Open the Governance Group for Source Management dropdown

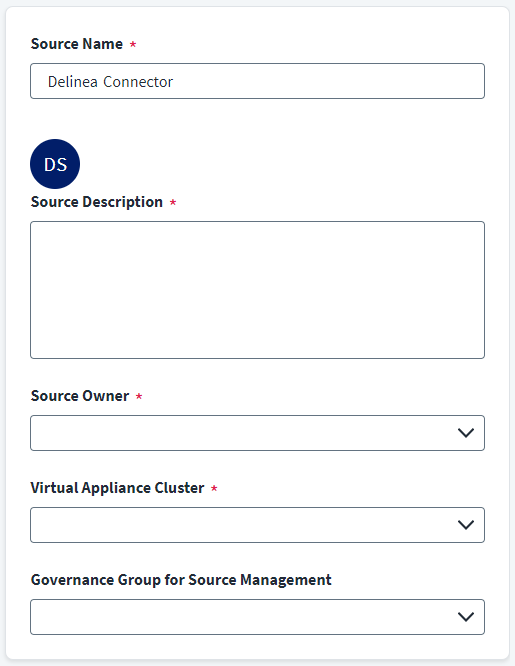coord(258,617)
